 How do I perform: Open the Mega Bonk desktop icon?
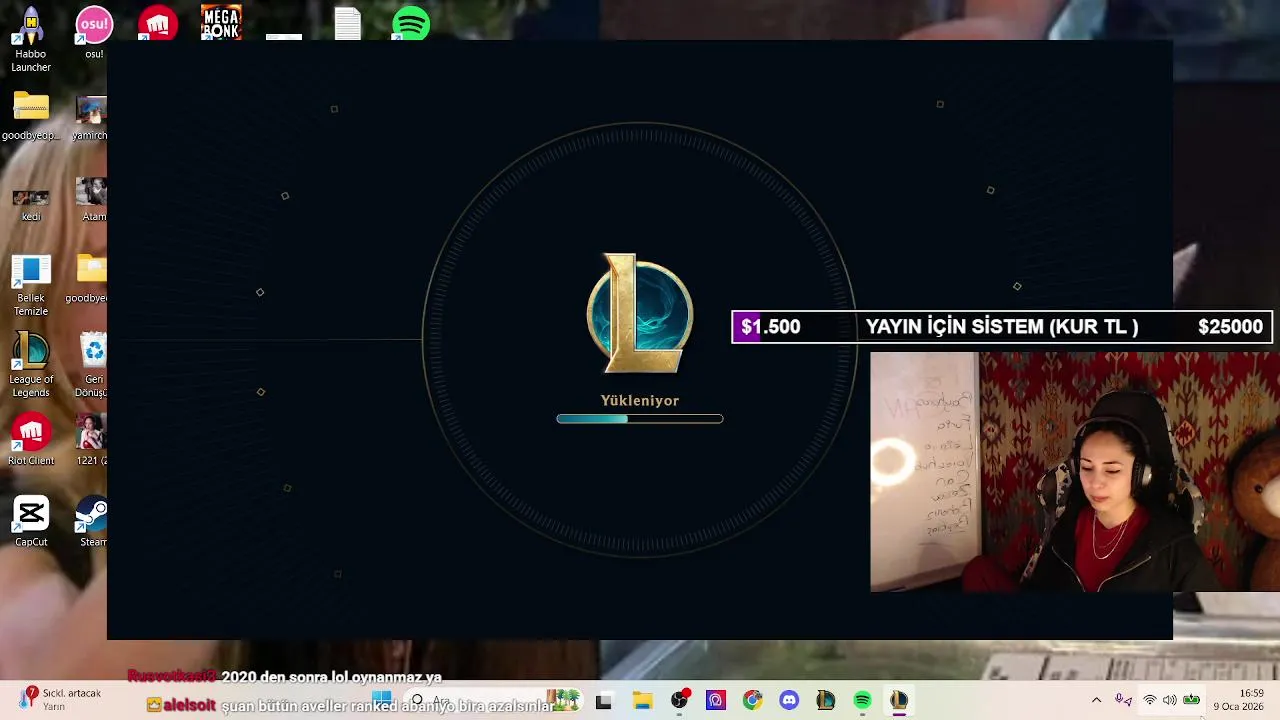[x=221, y=22]
